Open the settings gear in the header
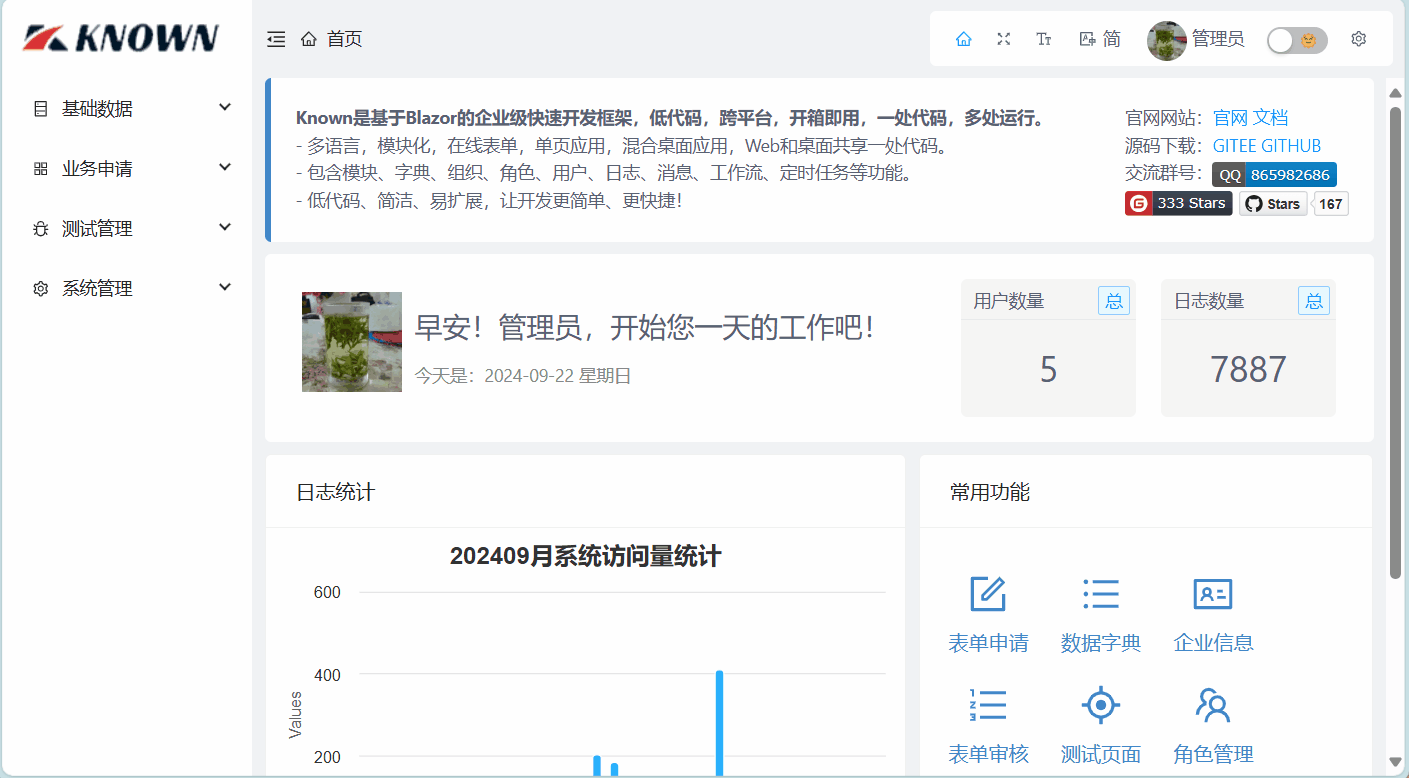1409x778 pixels. [1358, 39]
